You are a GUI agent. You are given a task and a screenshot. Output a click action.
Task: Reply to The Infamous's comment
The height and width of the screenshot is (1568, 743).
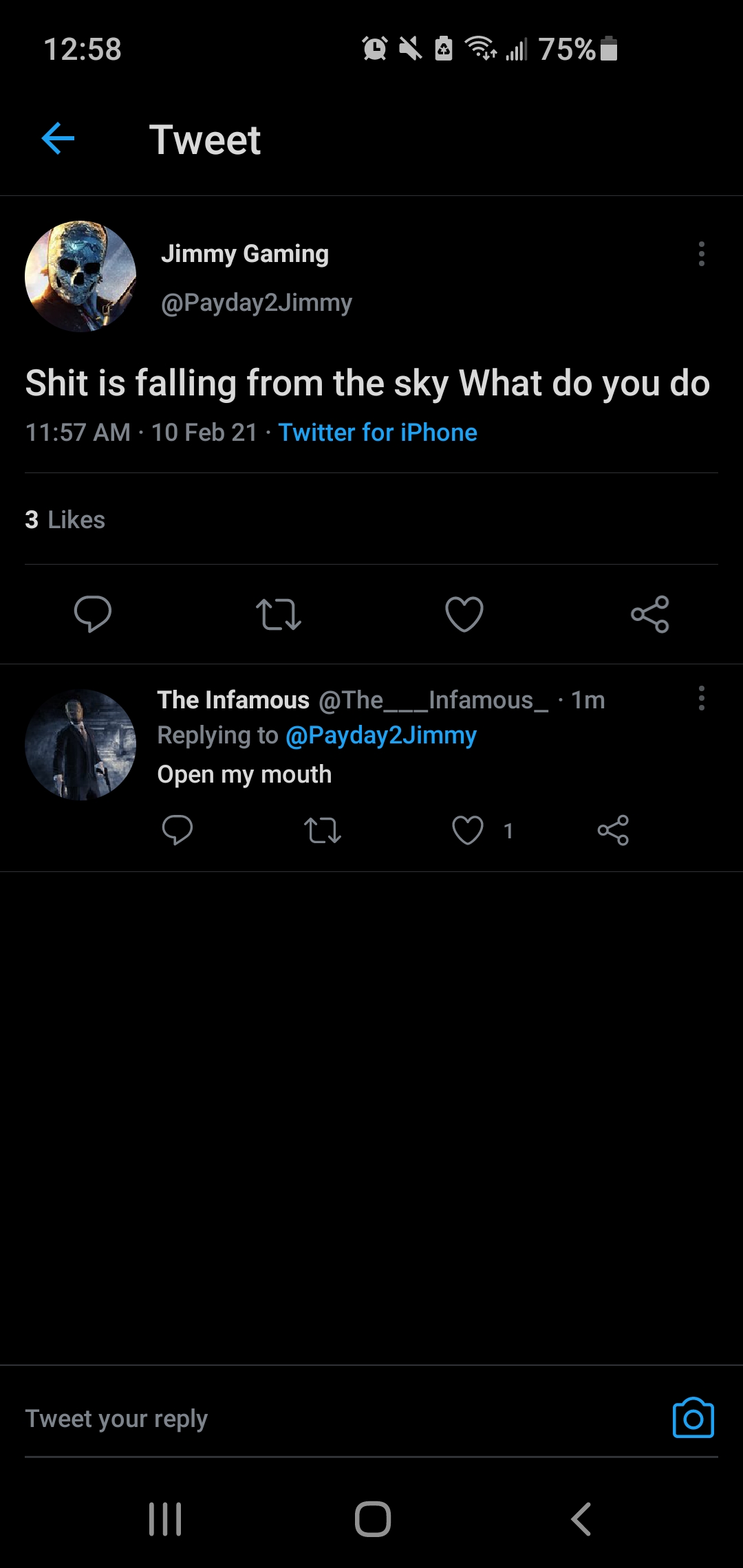177,829
